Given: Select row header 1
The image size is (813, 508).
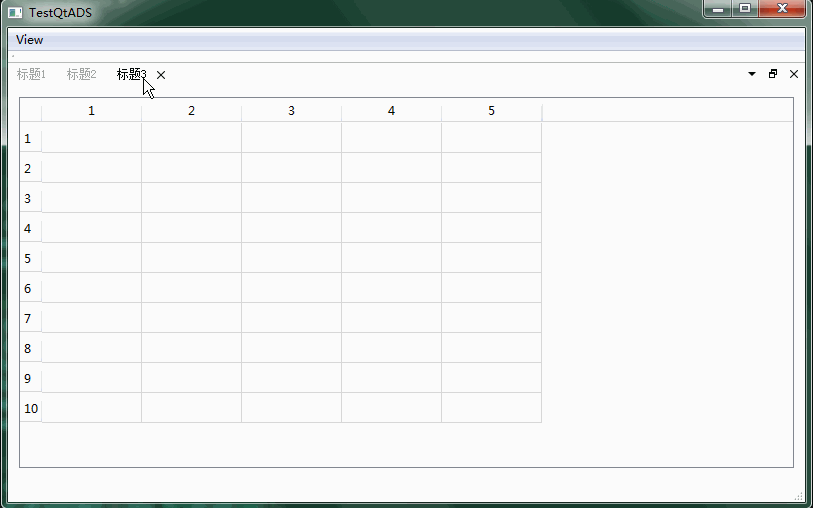Looking at the screenshot, I should [x=31, y=138].
